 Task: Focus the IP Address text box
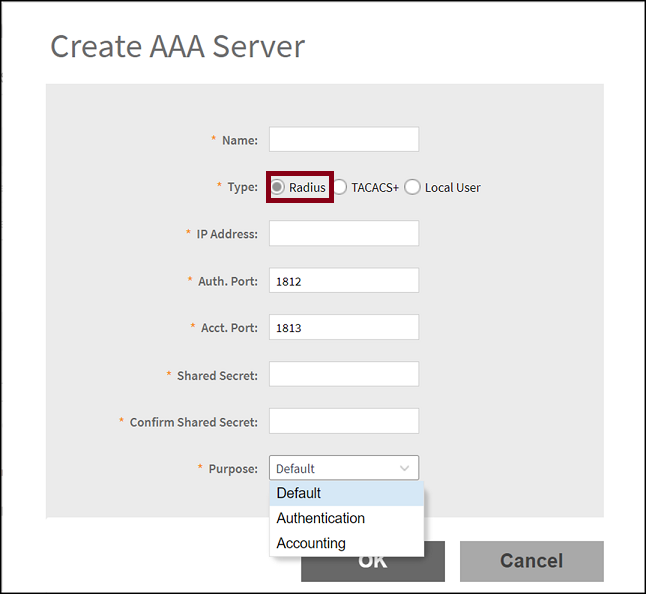pos(344,233)
